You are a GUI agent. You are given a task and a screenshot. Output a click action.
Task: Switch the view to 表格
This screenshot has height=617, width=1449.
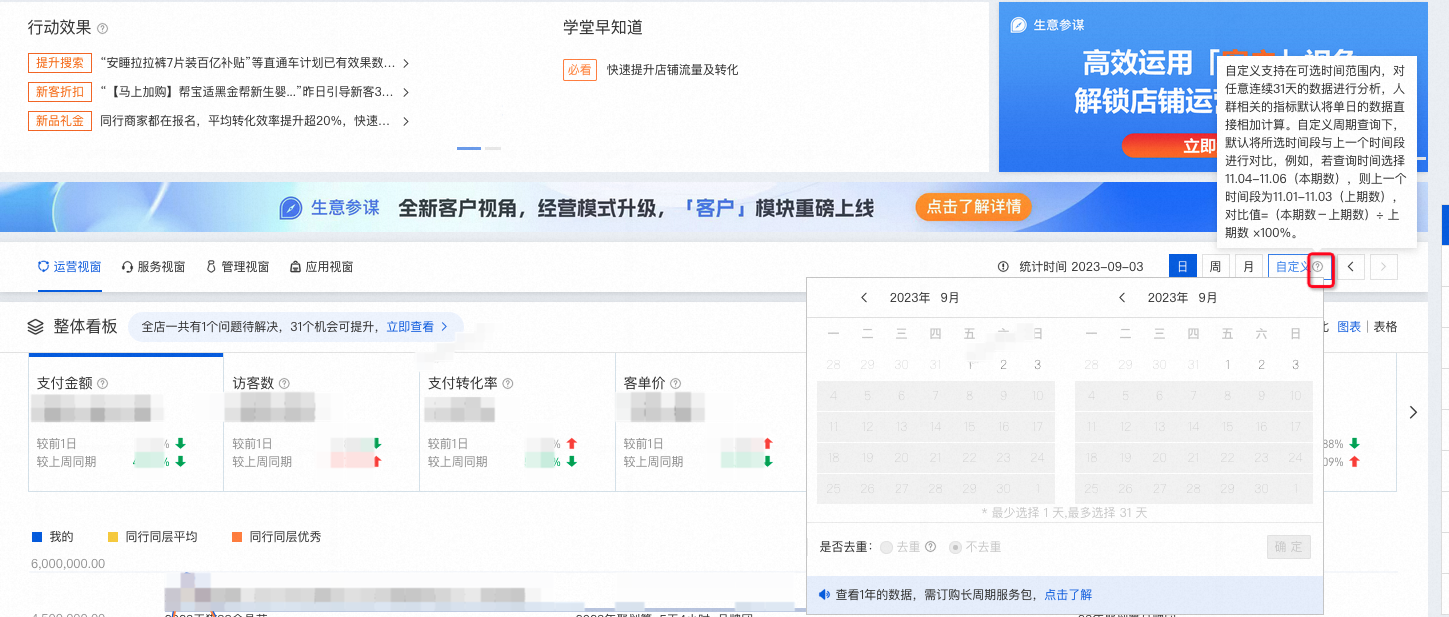(1385, 326)
